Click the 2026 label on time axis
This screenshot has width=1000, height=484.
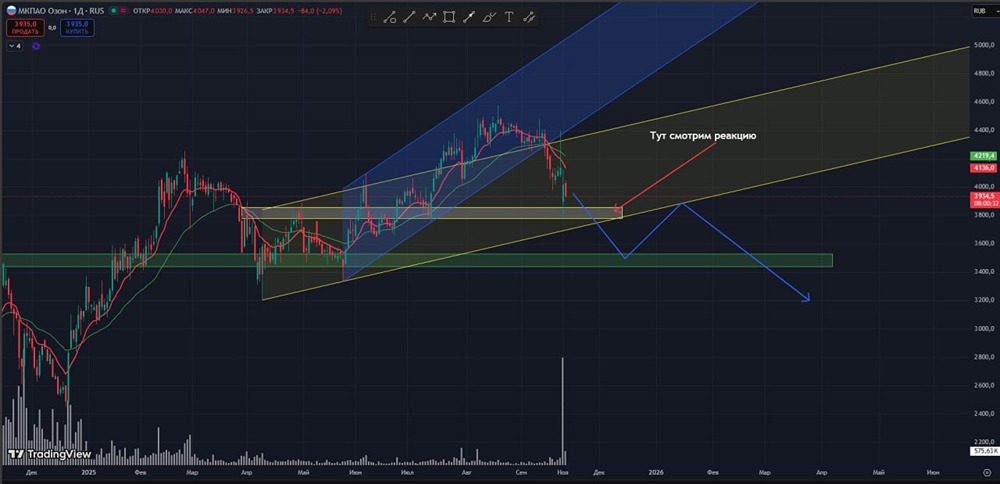point(656,473)
